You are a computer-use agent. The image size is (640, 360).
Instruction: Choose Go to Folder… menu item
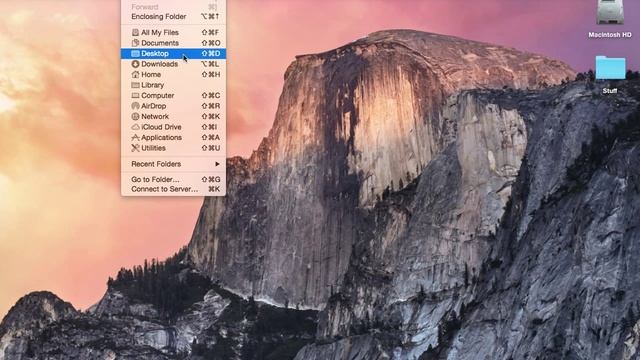173,179
